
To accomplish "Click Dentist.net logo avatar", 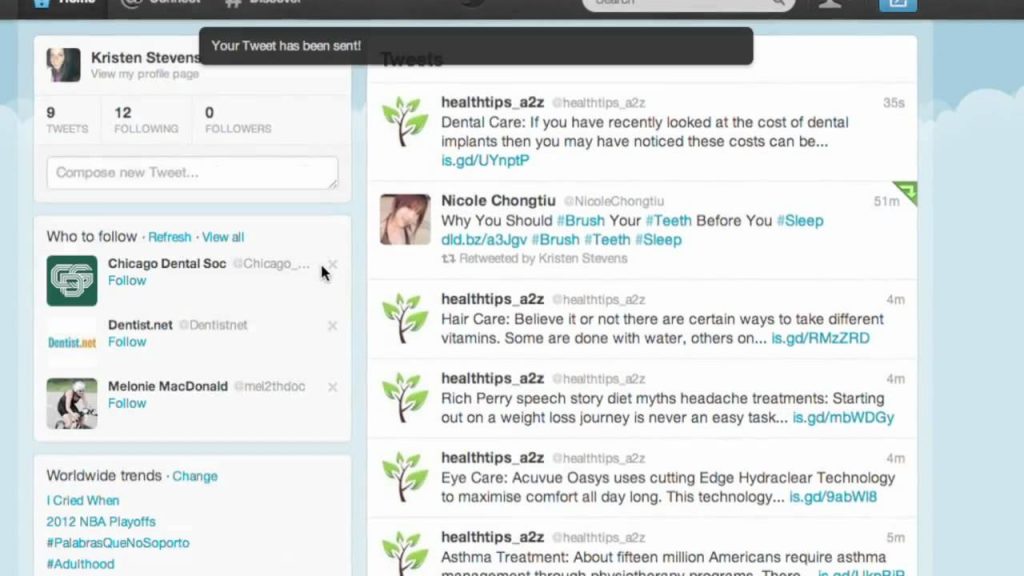I will coord(72,342).
